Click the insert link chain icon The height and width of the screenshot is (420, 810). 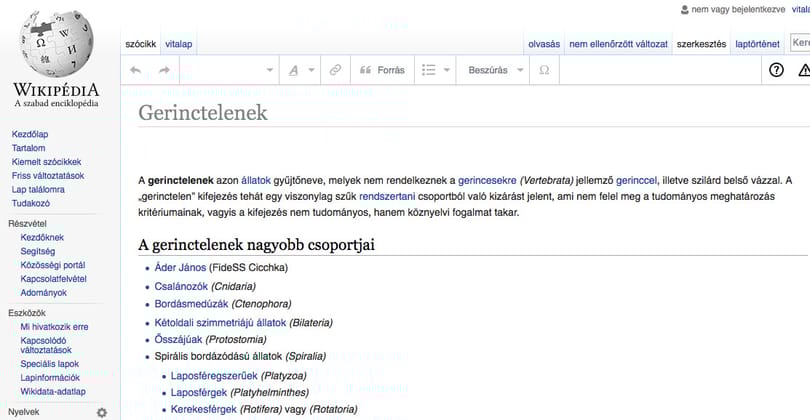pos(335,70)
